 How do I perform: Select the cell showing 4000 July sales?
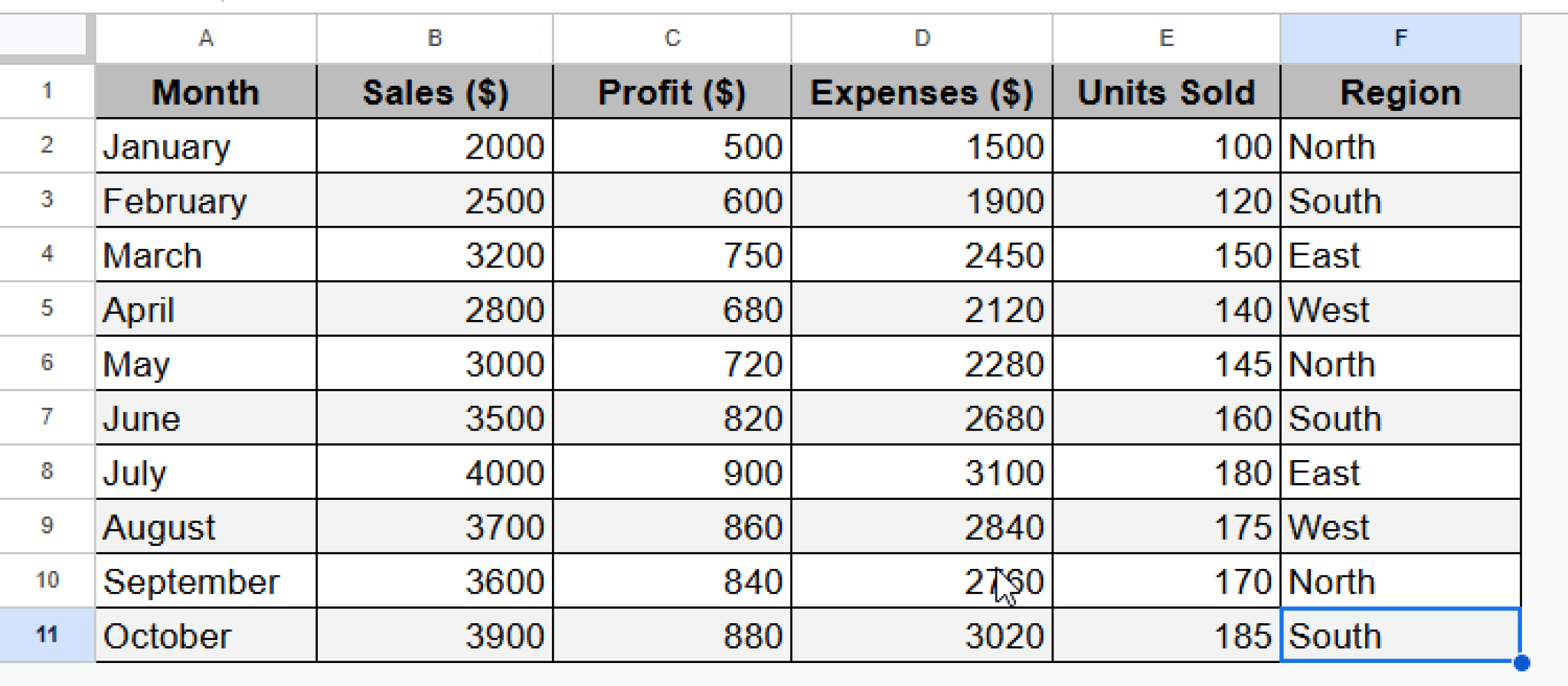click(x=434, y=472)
